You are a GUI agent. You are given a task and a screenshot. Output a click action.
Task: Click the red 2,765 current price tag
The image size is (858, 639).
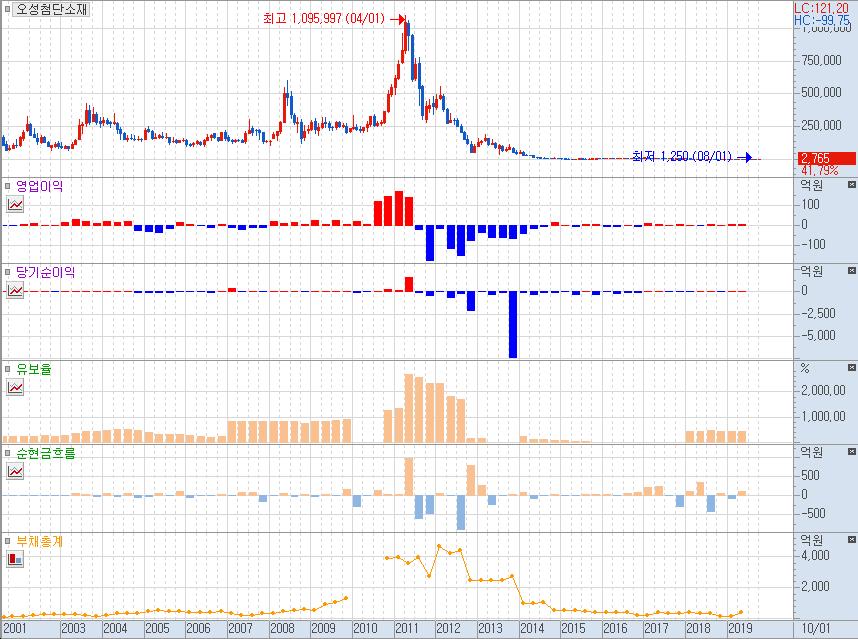coord(827,159)
